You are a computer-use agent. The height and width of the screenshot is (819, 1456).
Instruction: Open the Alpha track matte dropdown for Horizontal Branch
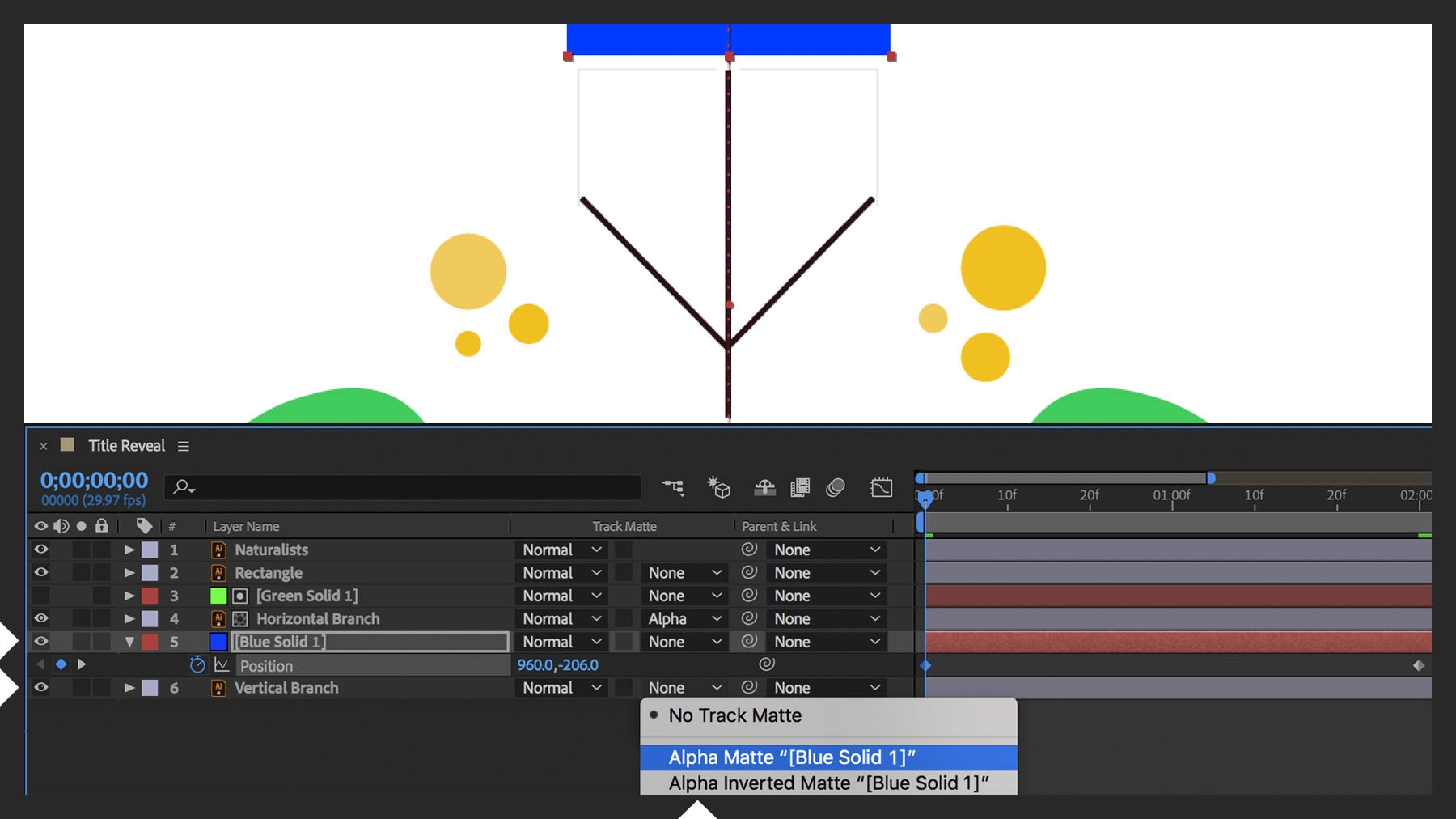click(x=682, y=618)
